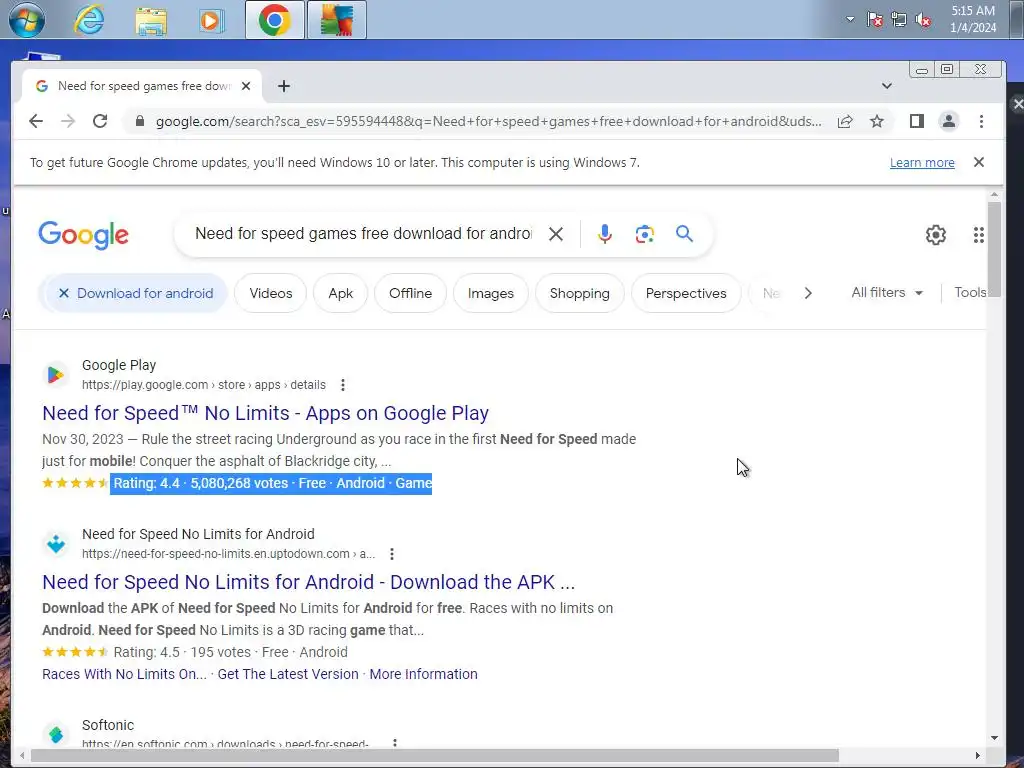Open the Chrome profile avatar
This screenshot has width=1024, height=768.
click(x=949, y=121)
